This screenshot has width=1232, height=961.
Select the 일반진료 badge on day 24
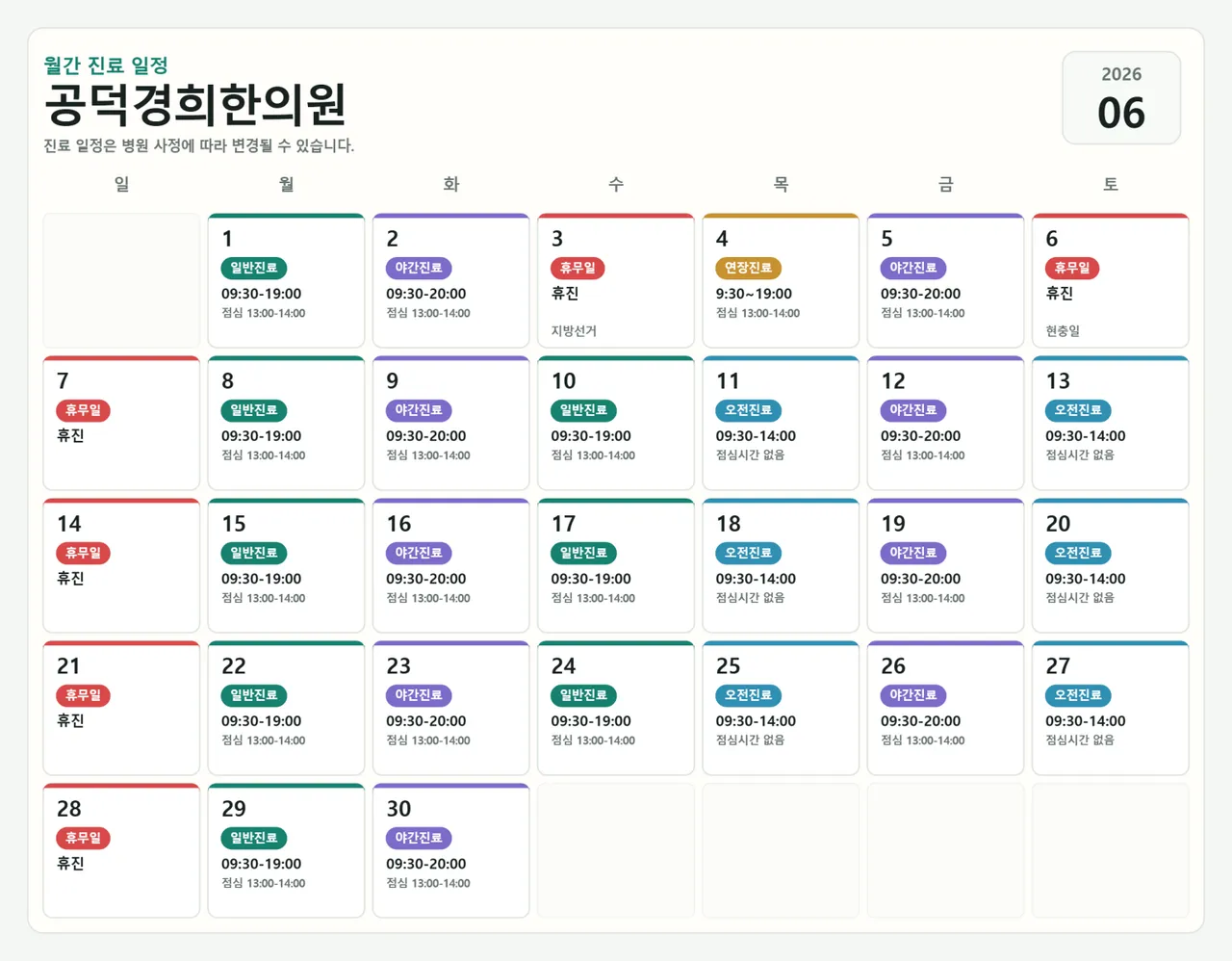(583, 695)
